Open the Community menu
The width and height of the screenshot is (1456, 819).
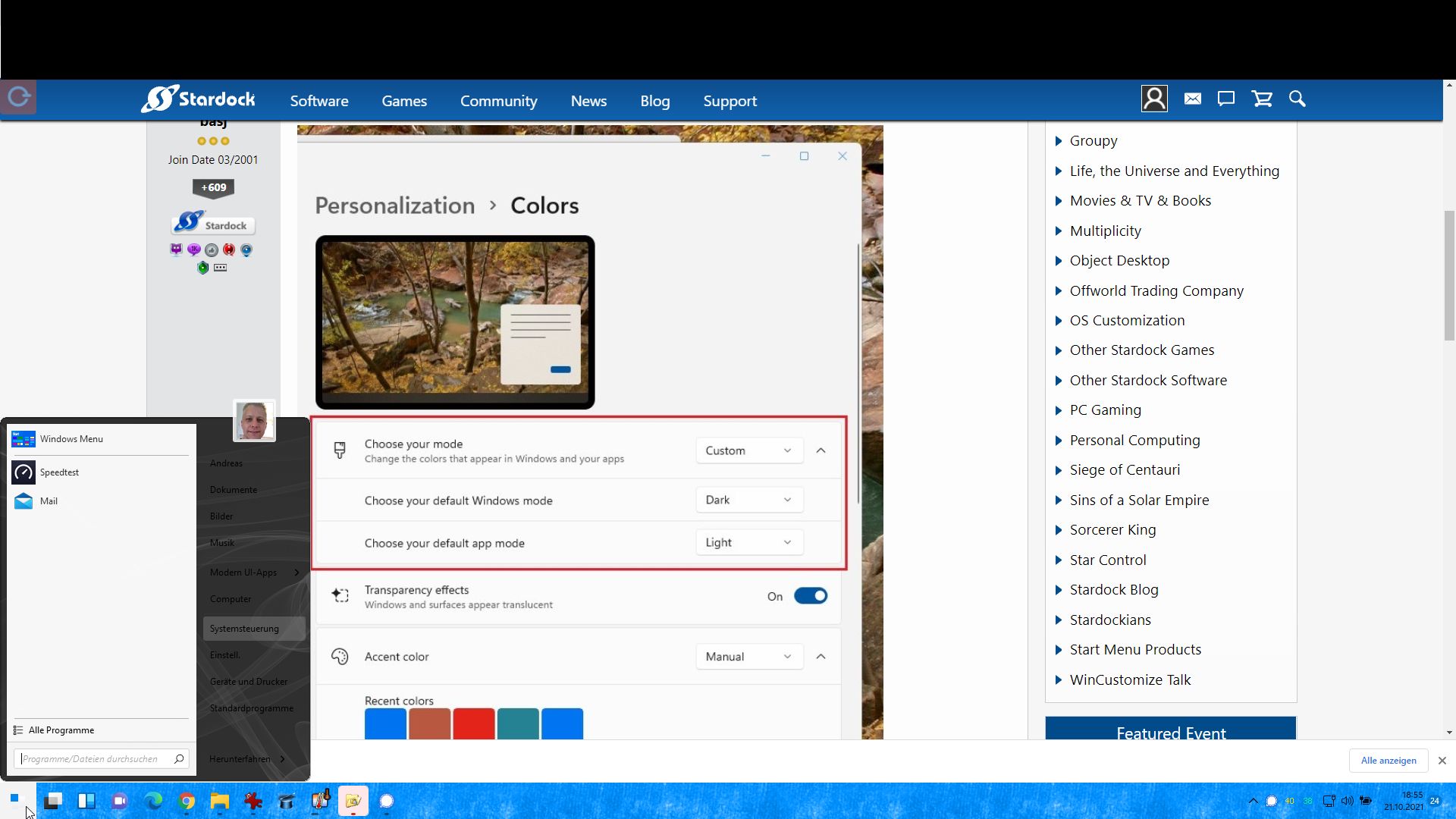coord(498,101)
